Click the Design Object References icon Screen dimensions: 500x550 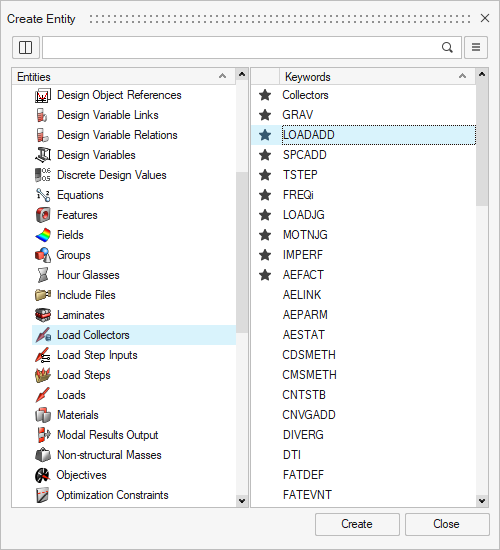(43, 95)
